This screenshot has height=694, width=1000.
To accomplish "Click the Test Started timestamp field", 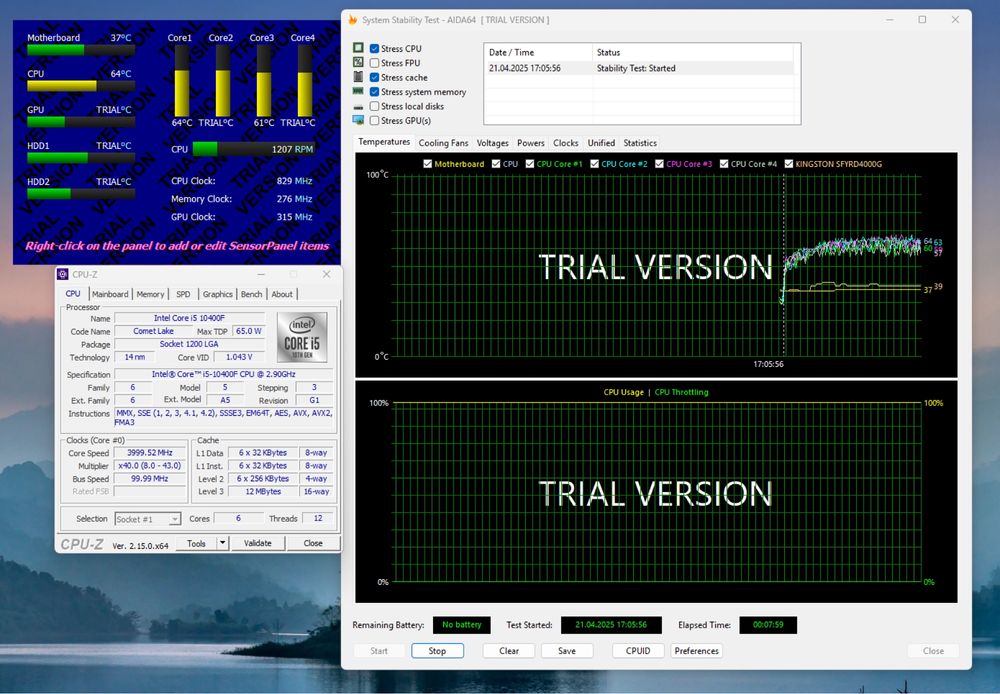I will coord(611,624).
